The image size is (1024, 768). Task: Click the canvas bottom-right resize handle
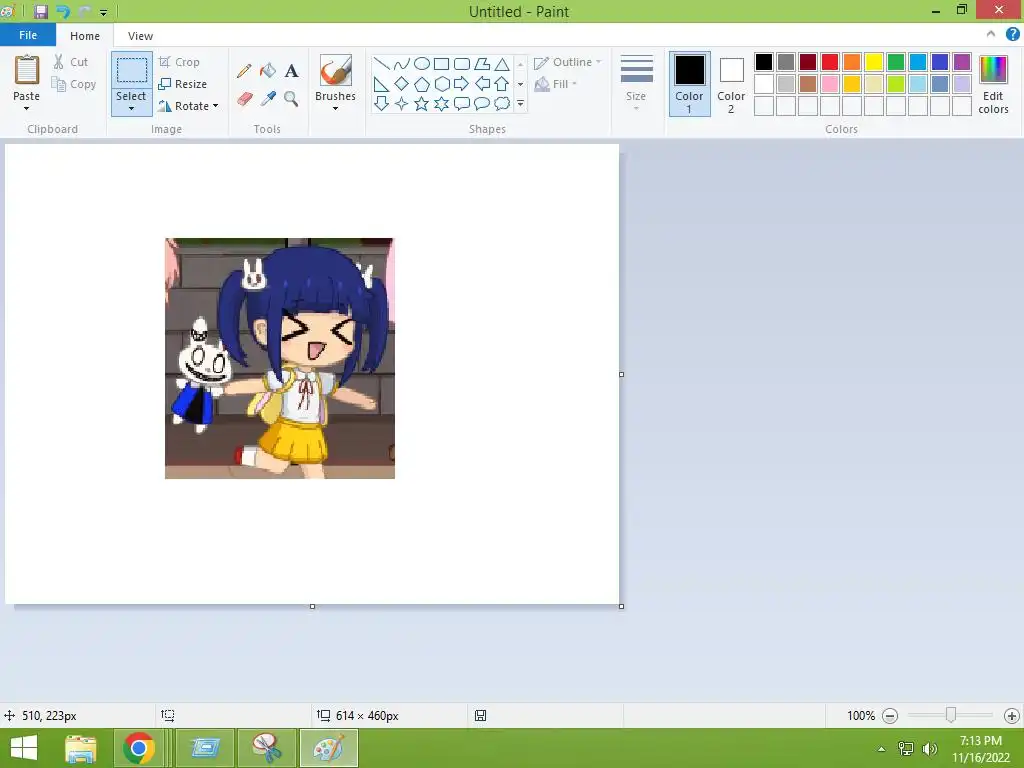[x=621, y=607]
